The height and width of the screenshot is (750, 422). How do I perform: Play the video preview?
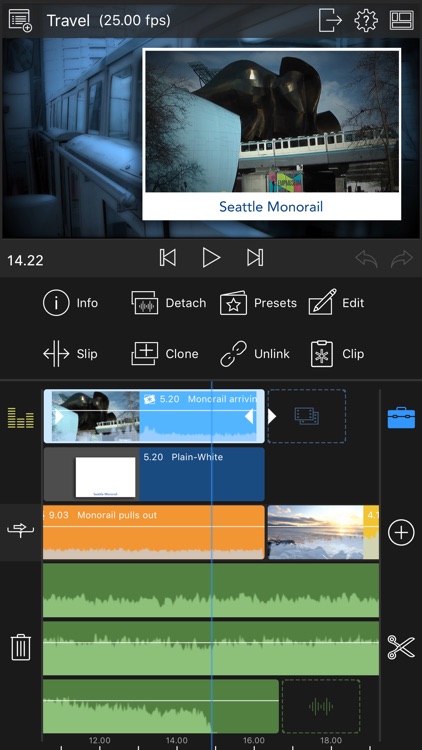coord(211,258)
